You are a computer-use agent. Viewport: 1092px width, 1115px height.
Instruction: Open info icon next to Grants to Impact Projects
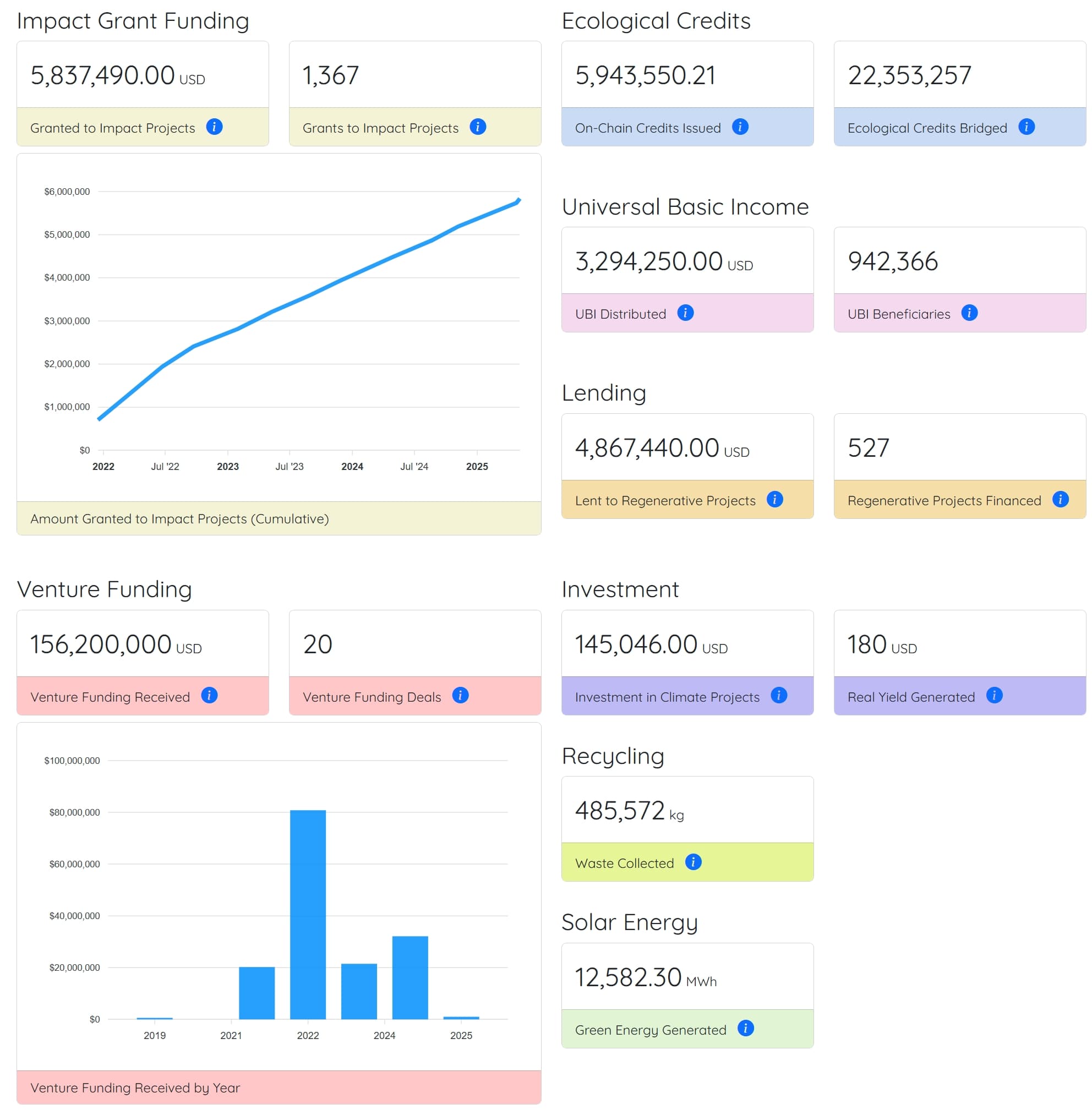click(x=478, y=127)
